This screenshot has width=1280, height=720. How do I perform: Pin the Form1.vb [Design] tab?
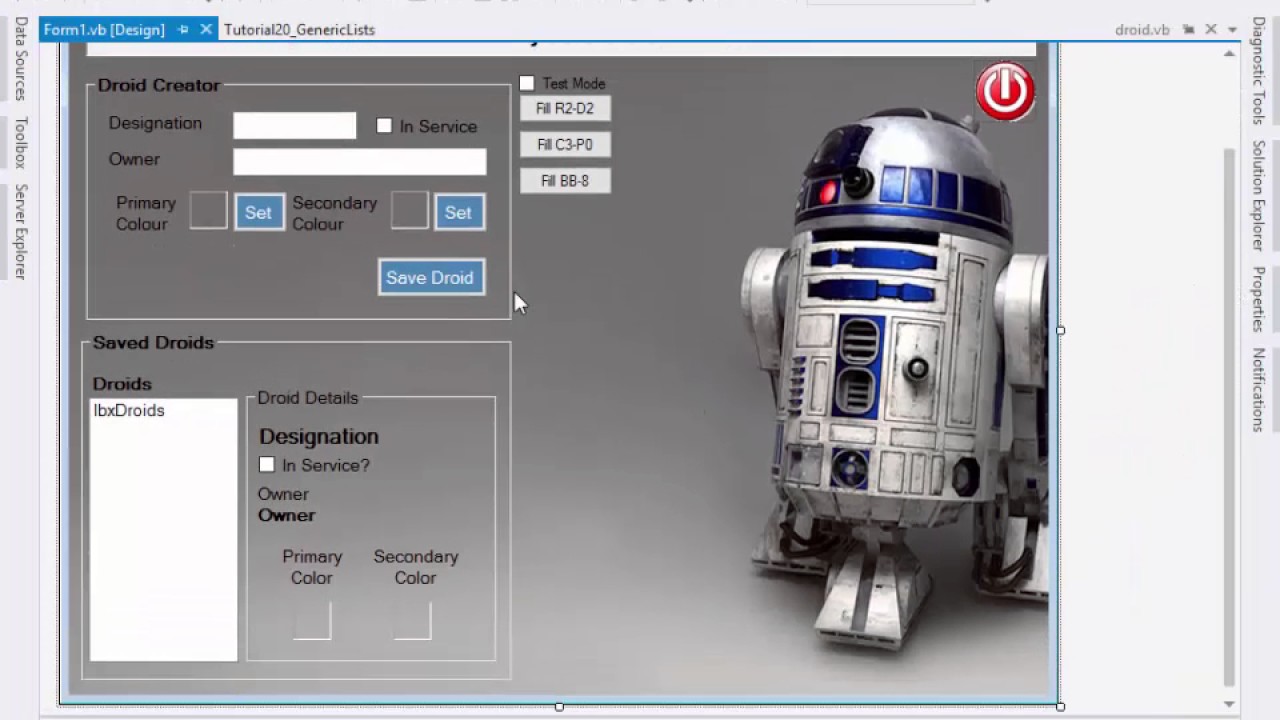(183, 30)
